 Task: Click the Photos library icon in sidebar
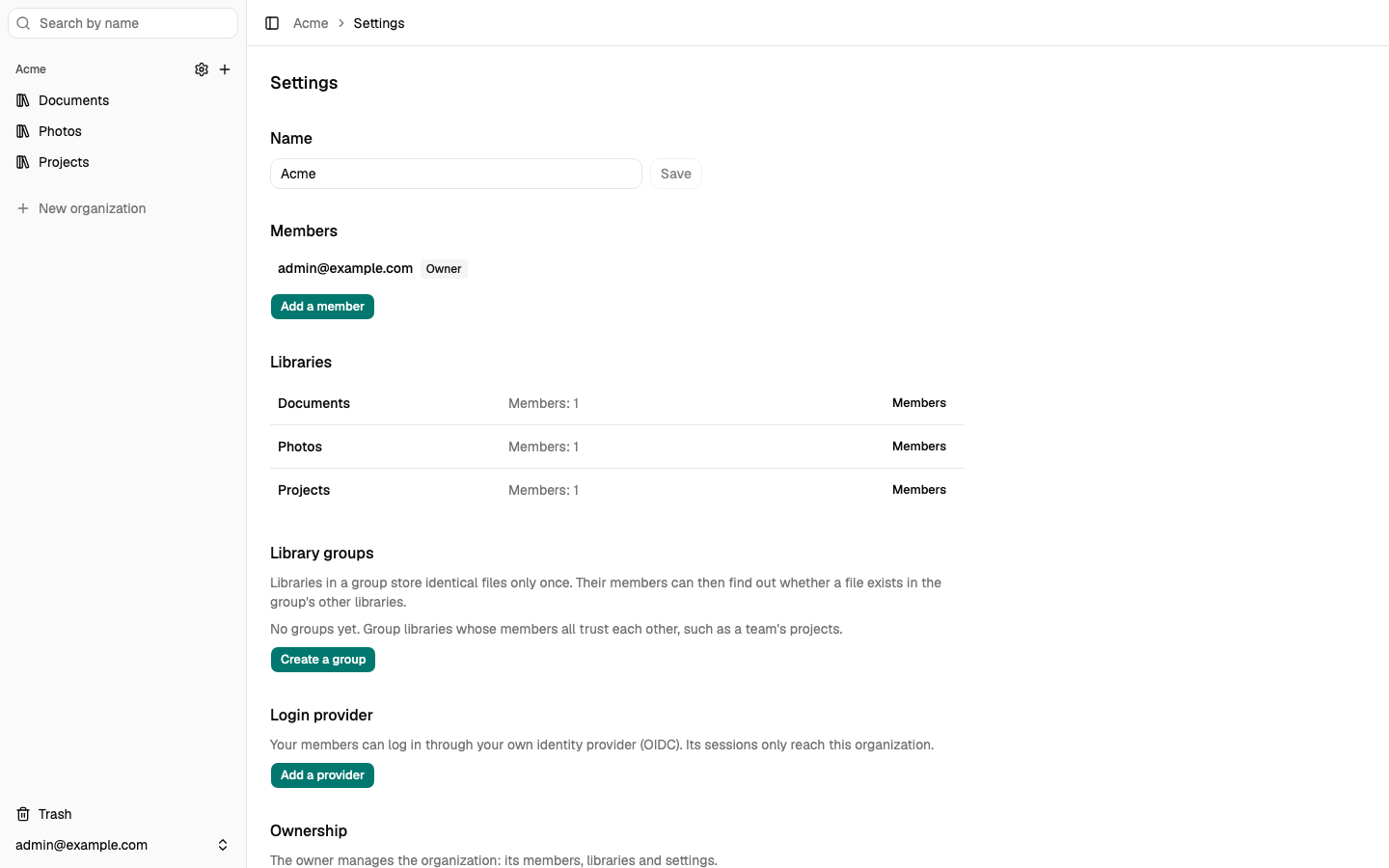pos(23,131)
